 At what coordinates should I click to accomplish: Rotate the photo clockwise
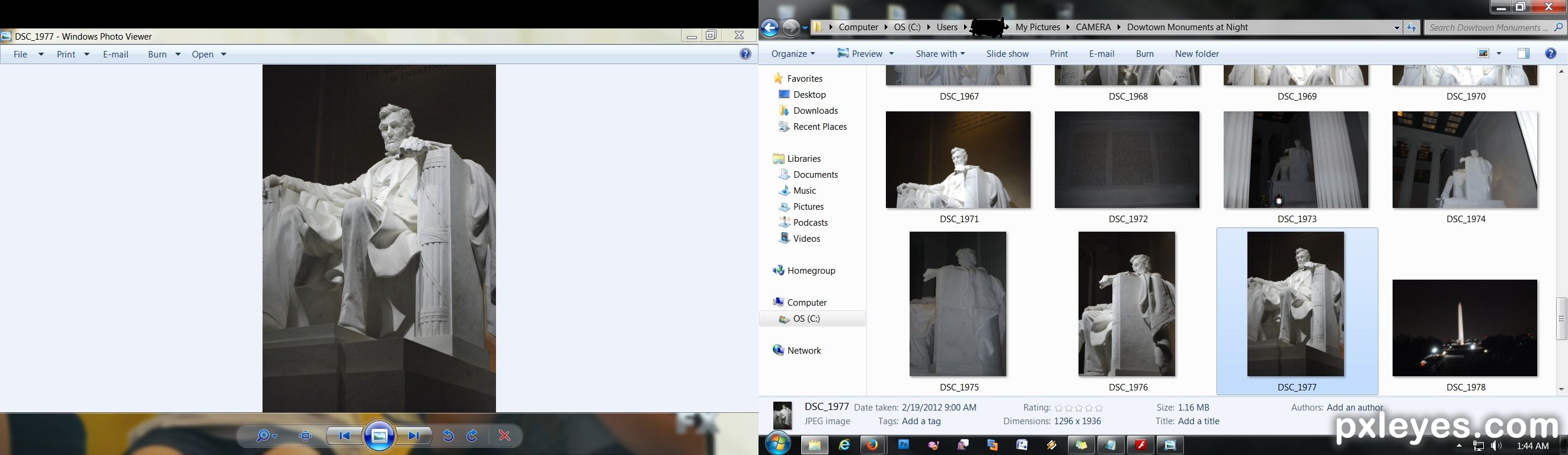[x=472, y=435]
